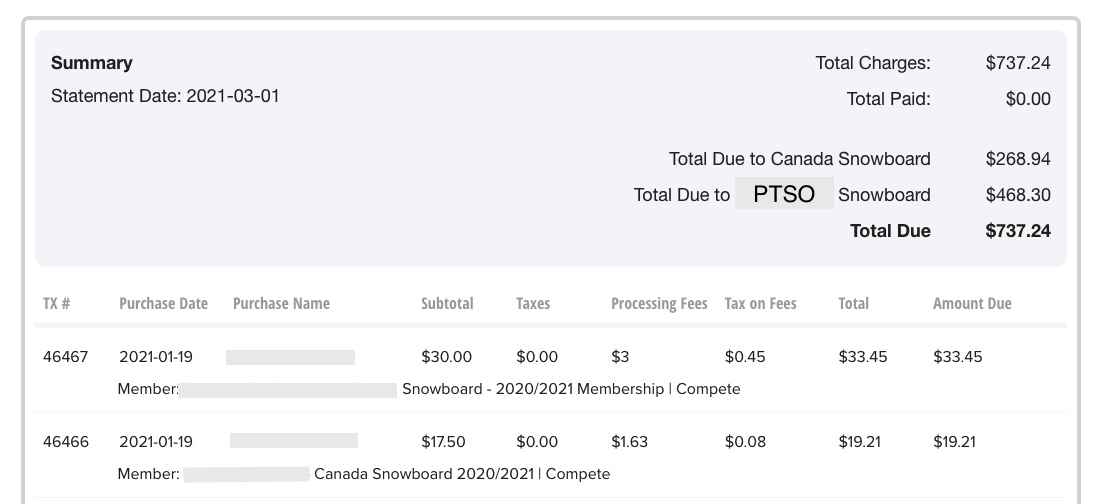The image size is (1096, 504).
Task: Open transaction number 46466
Action: click(66, 441)
